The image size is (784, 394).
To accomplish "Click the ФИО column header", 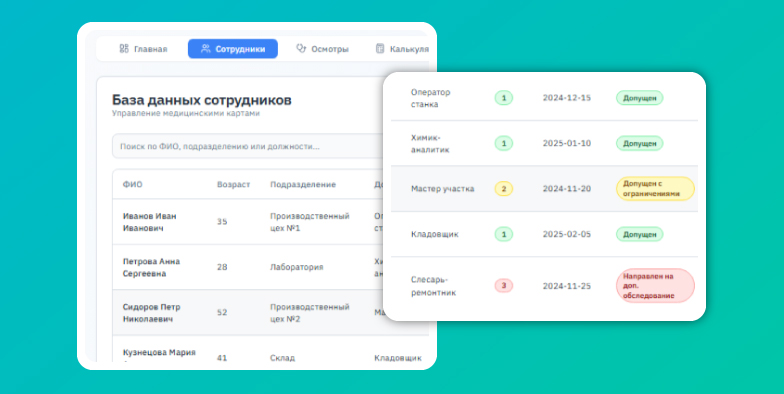I will (x=132, y=184).
